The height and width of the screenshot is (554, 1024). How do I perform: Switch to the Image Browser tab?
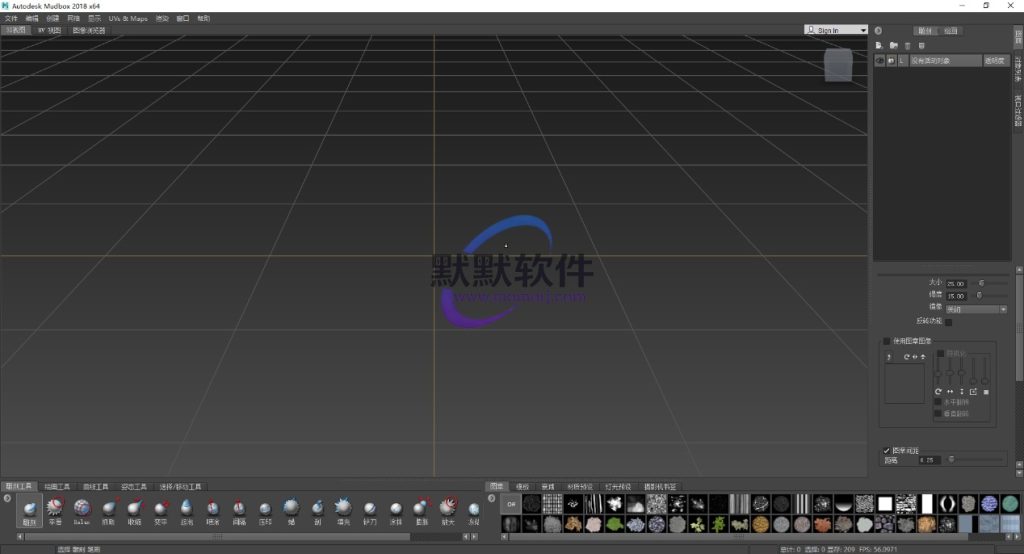(x=89, y=30)
